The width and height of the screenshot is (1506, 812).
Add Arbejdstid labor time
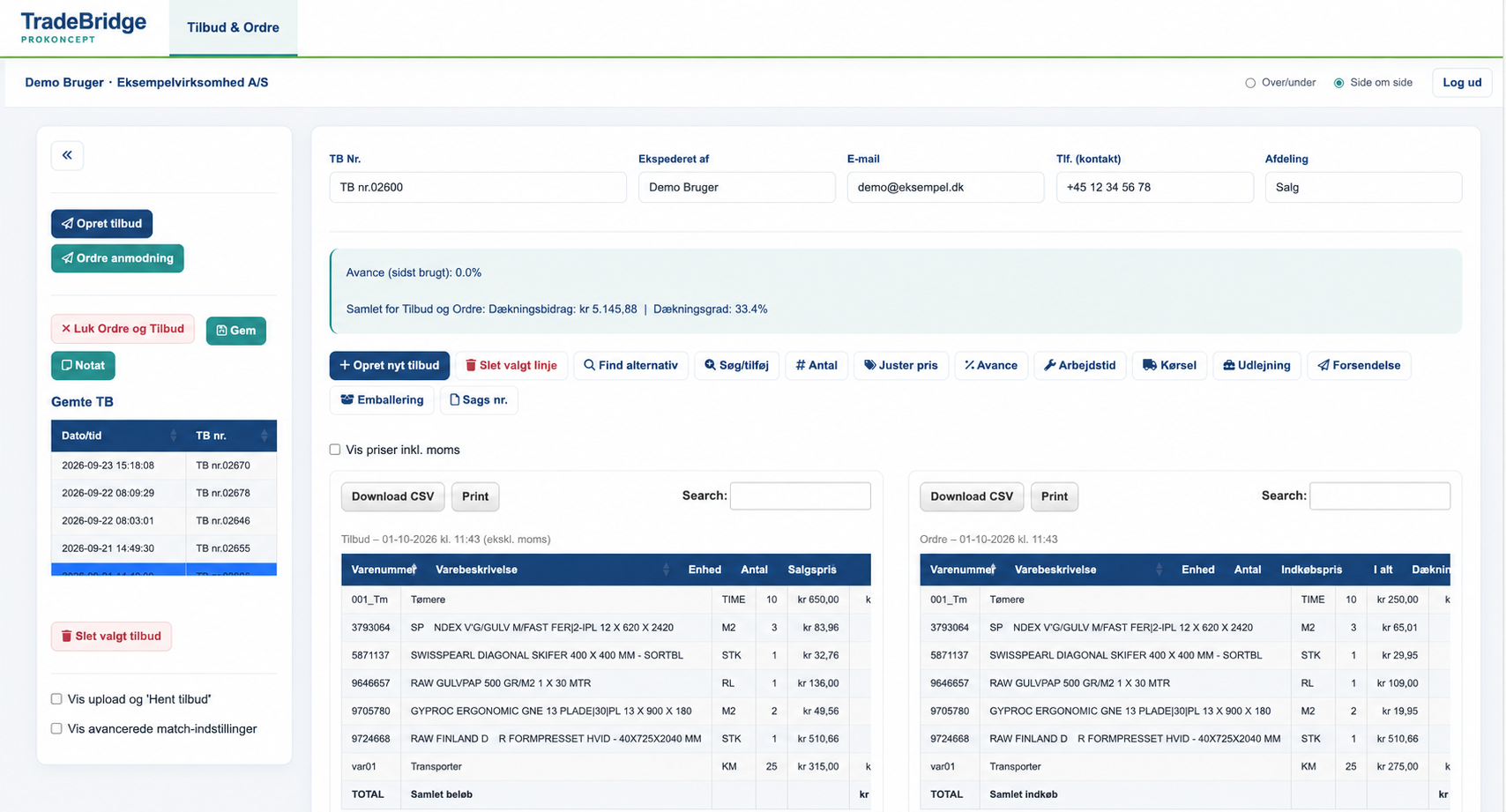tap(1080, 365)
